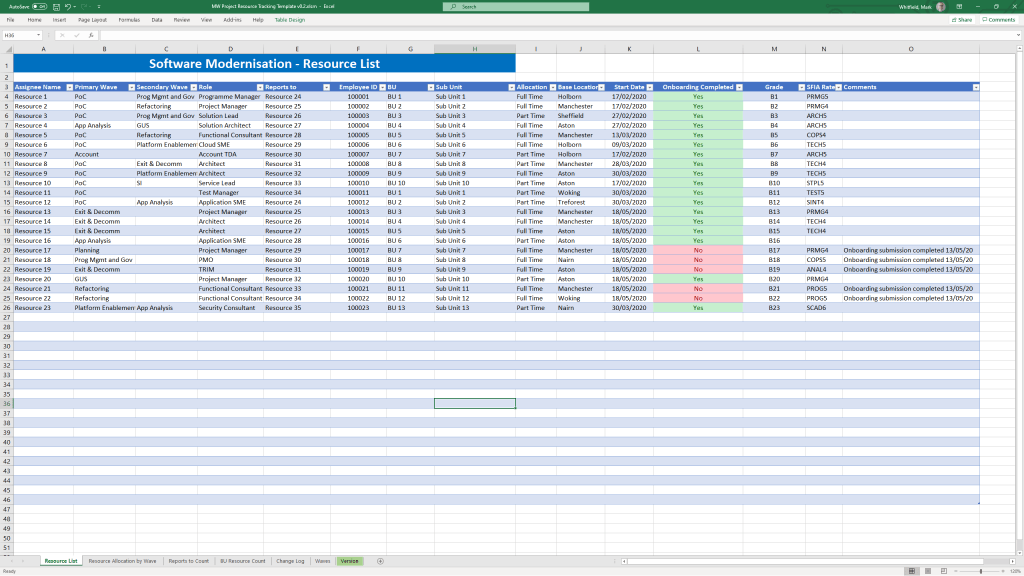The width and height of the screenshot is (1024, 576).
Task: Click the Search box at the top
Action: pos(515,6)
